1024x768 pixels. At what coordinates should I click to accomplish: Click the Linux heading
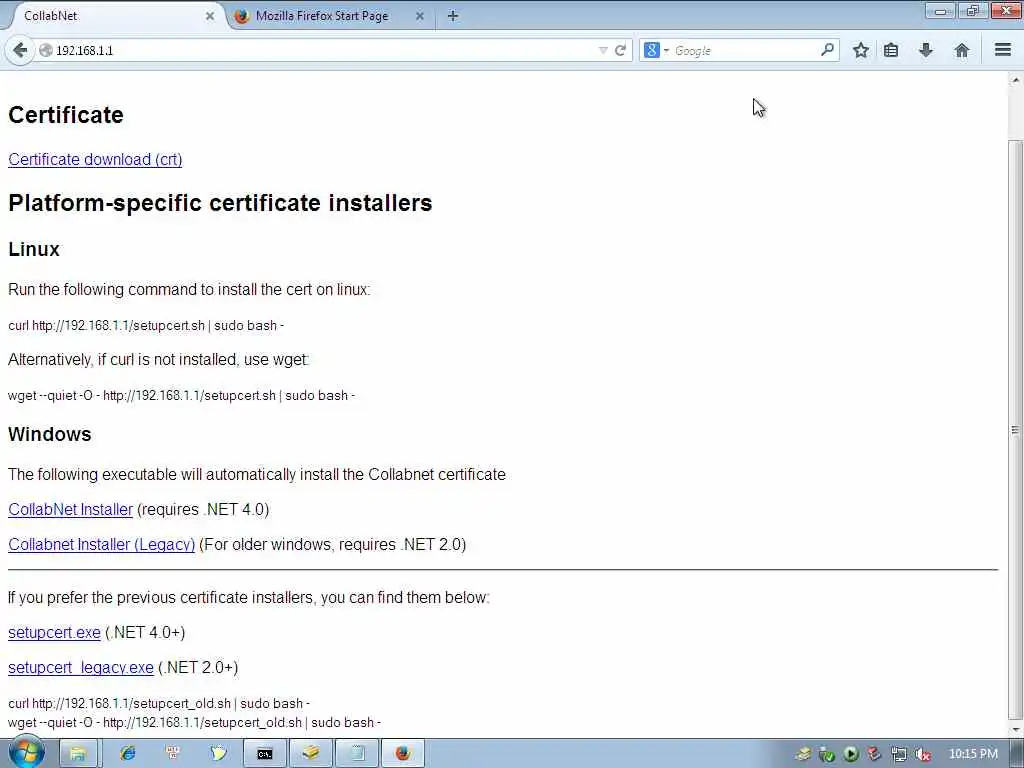[x=34, y=249]
